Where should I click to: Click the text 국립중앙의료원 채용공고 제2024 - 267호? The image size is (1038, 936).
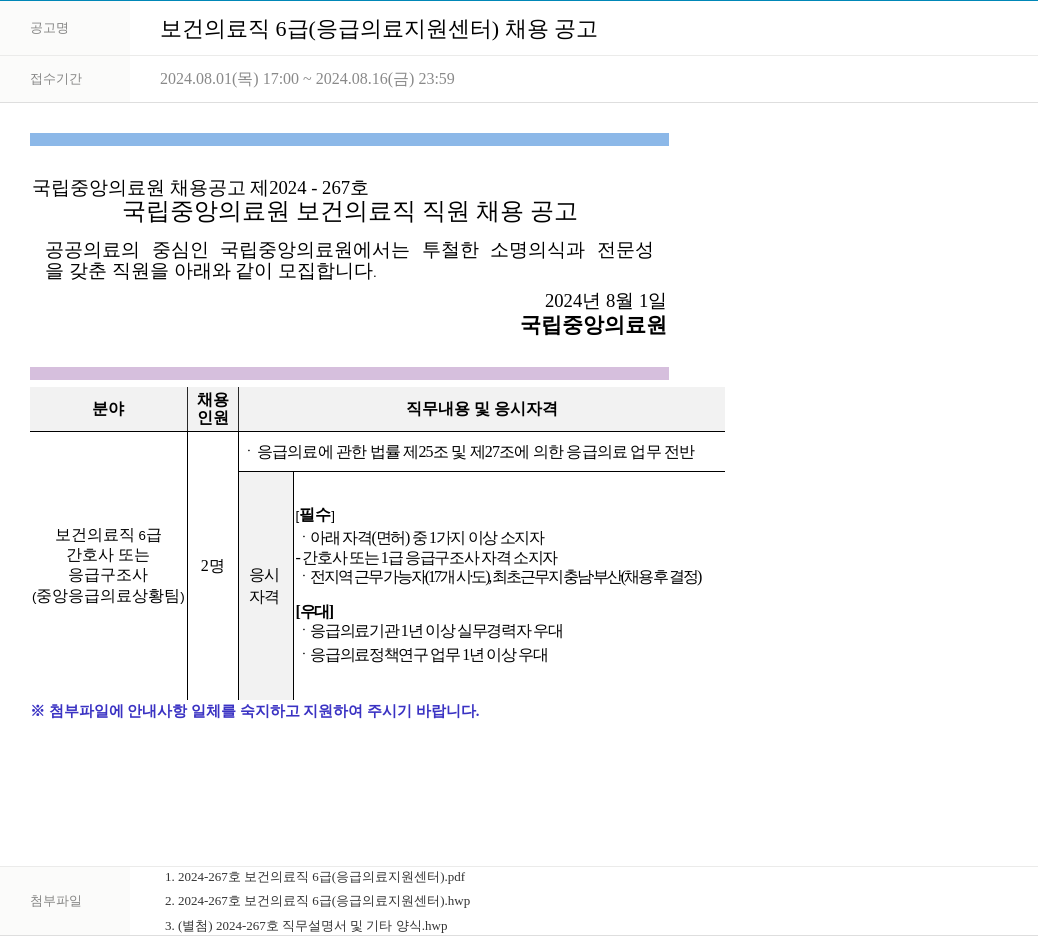point(200,188)
